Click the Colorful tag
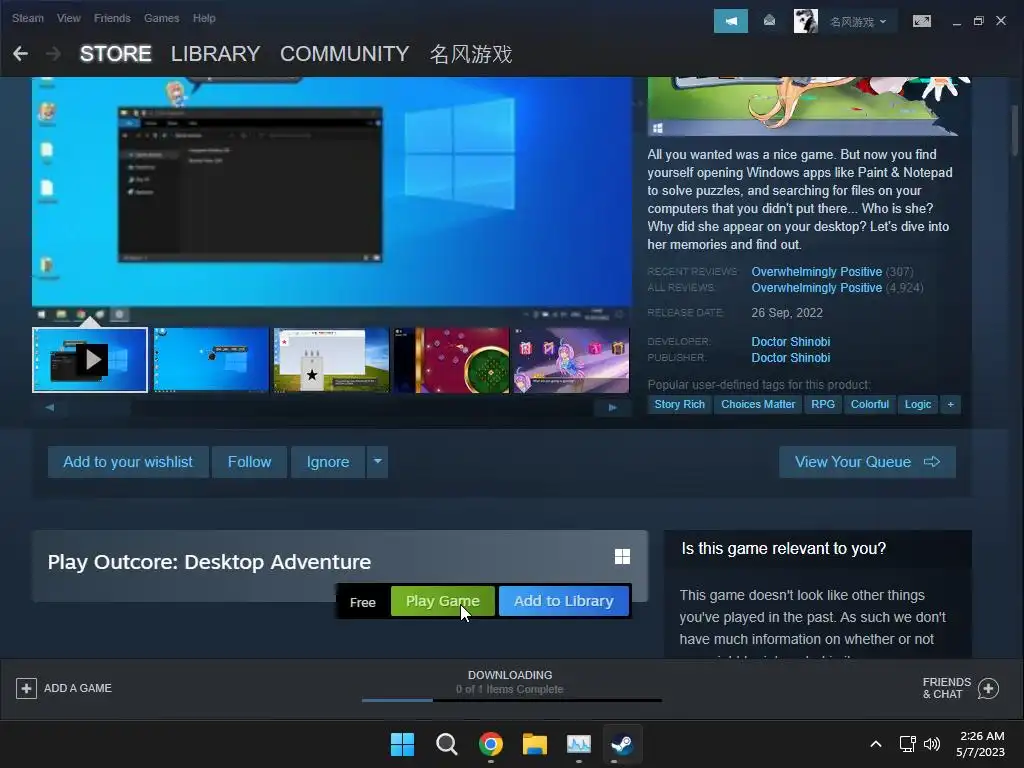1024x768 pixels. coord(869,404)
